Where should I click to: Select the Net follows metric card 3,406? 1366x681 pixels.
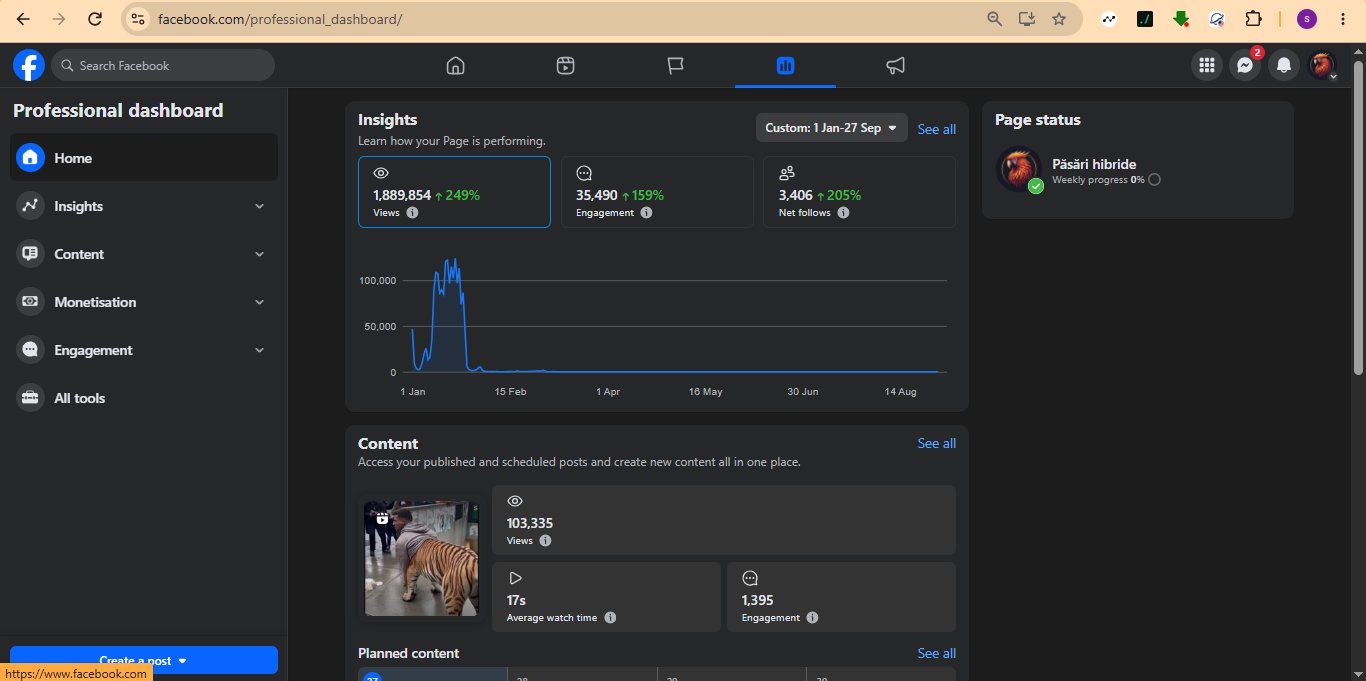(859, 192)
